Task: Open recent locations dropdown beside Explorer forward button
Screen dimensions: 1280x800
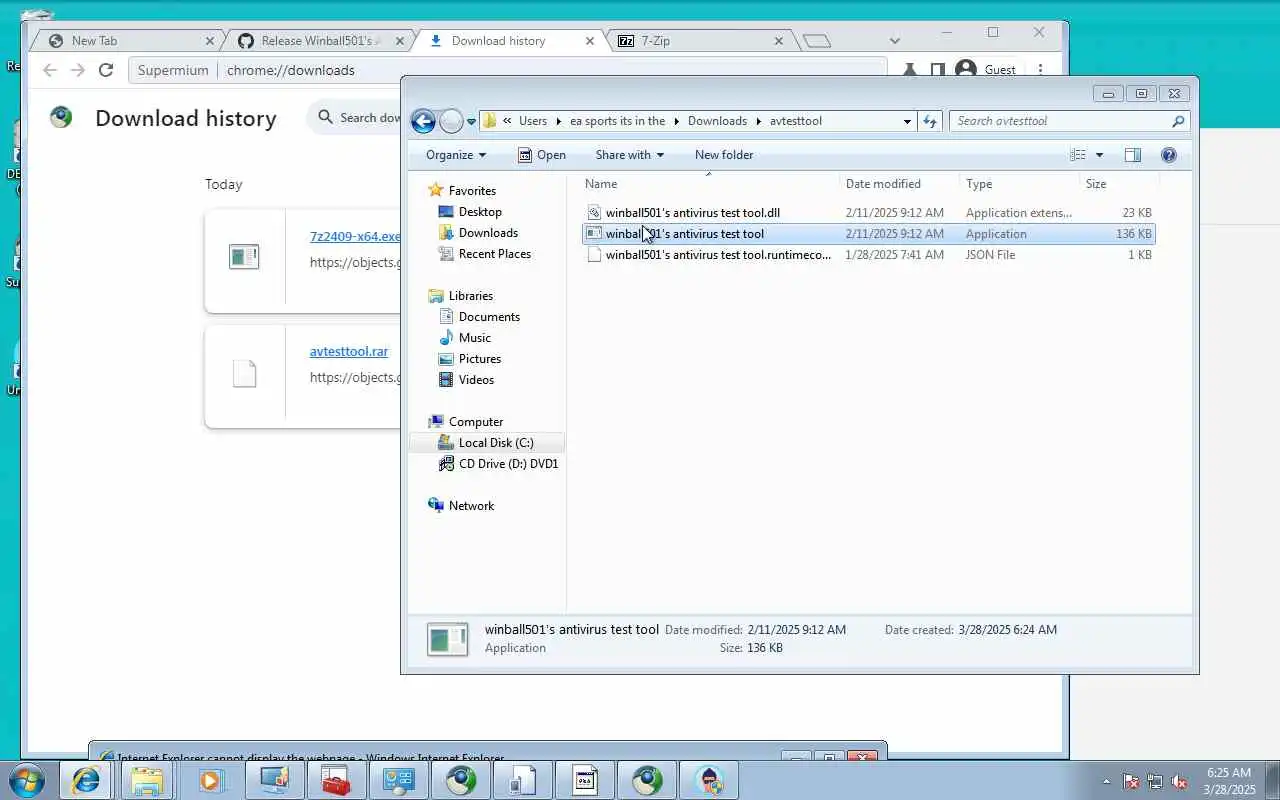Action: 471,122
